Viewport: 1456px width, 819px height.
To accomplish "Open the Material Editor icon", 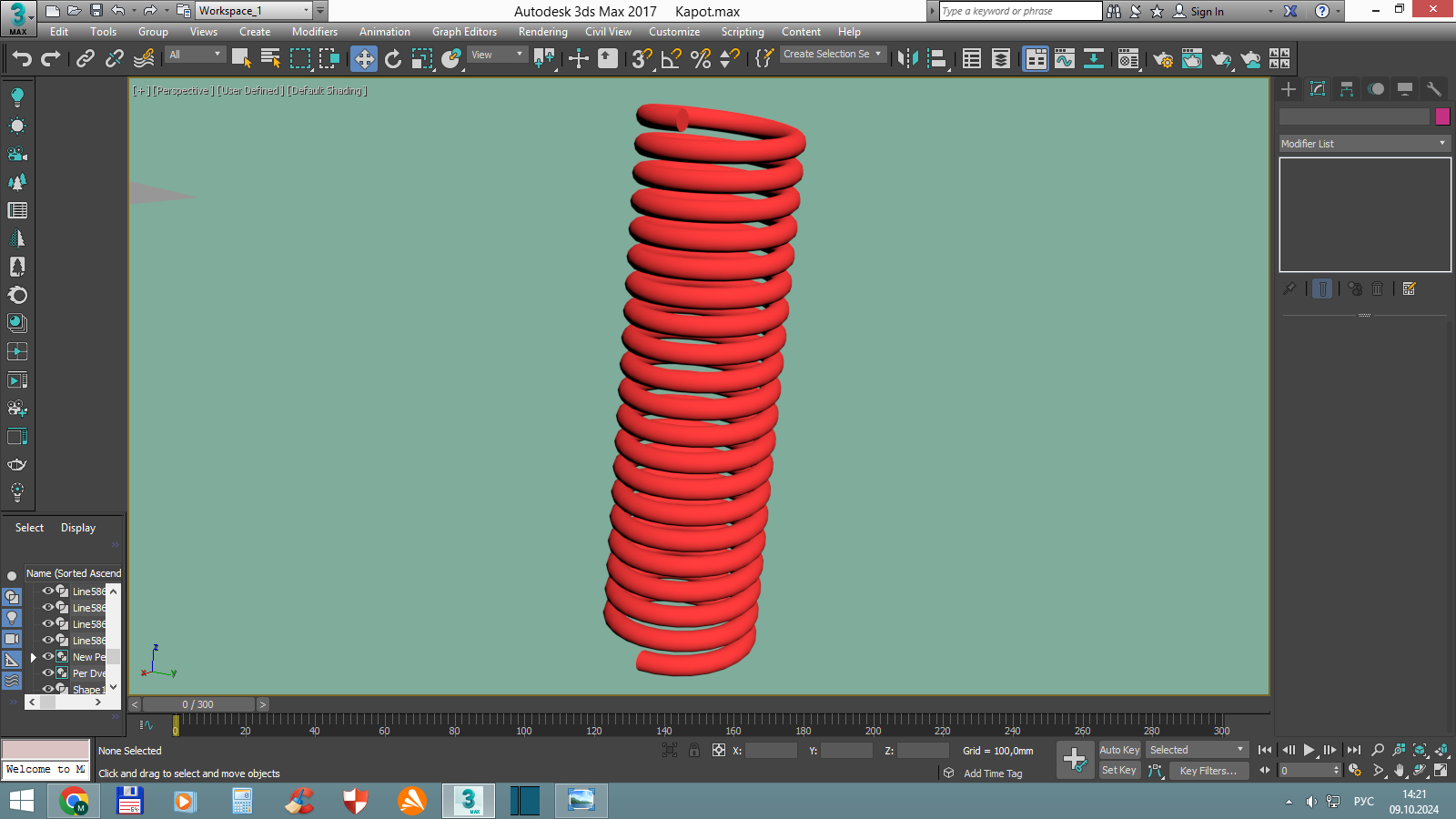I will 1128,59.
